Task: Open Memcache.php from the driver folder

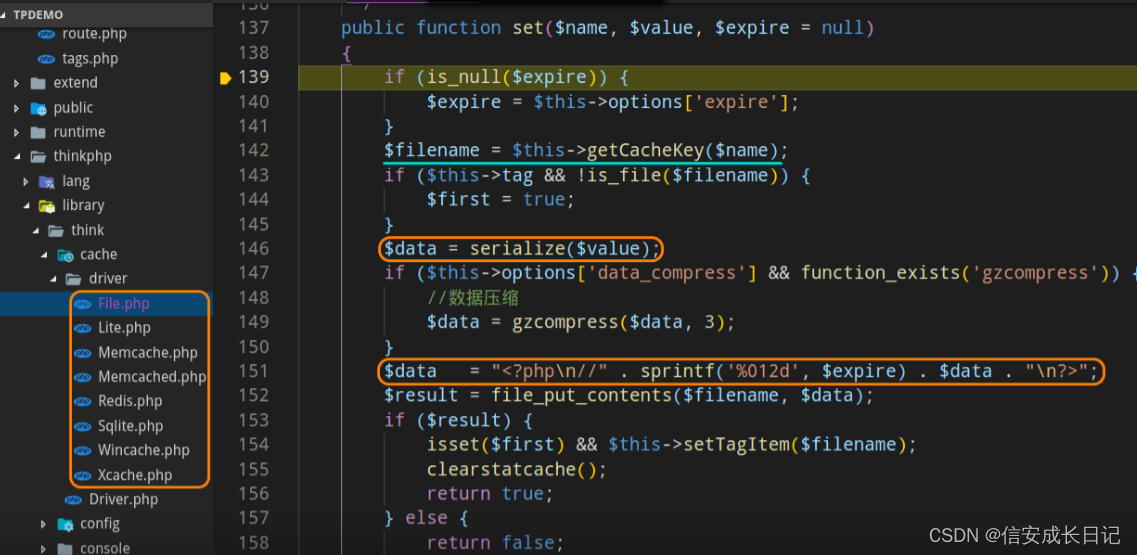Action: [147, 353]
